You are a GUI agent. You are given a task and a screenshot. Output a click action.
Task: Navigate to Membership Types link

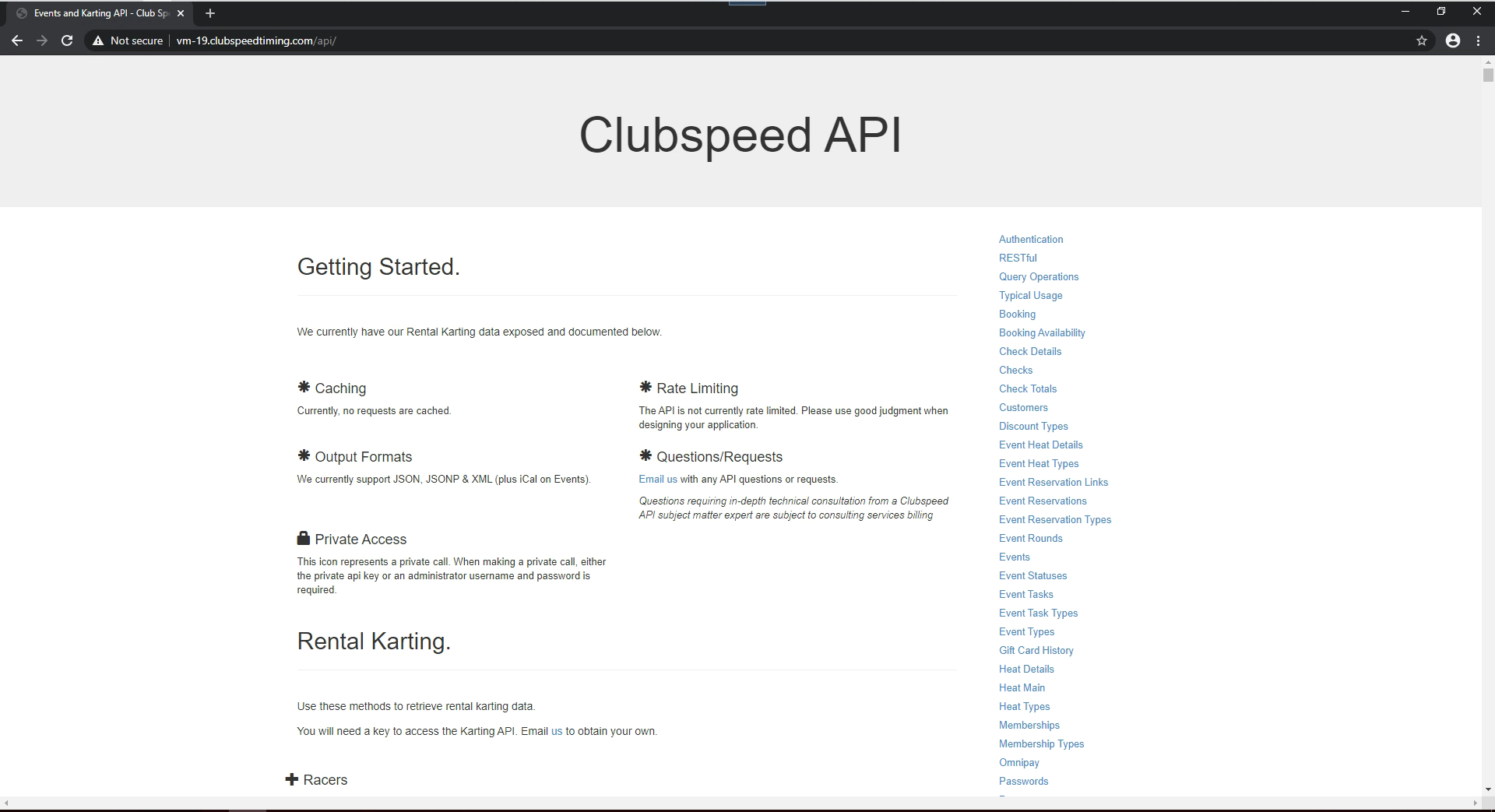(1041, 744)
